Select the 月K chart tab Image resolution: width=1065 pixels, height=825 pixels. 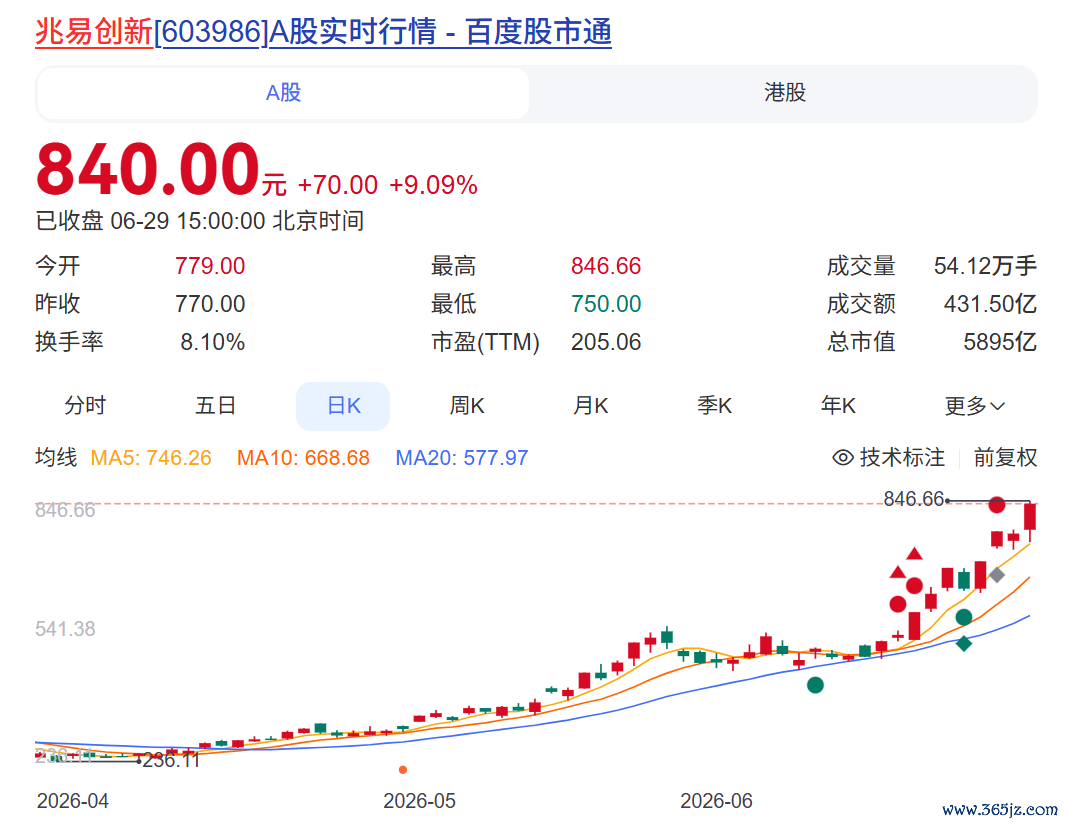point(590,406)
